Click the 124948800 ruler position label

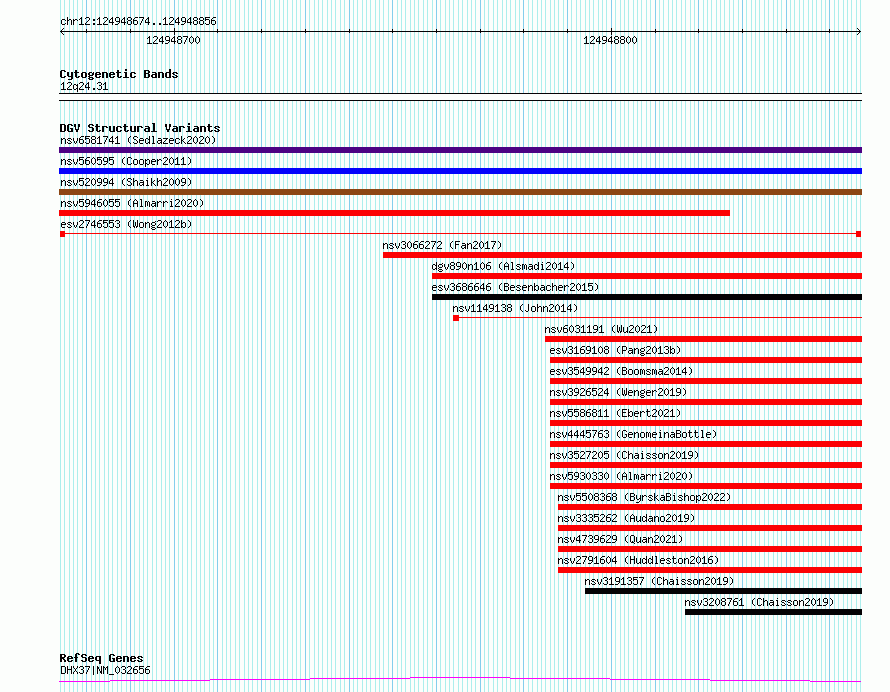(x=610, y=40)
